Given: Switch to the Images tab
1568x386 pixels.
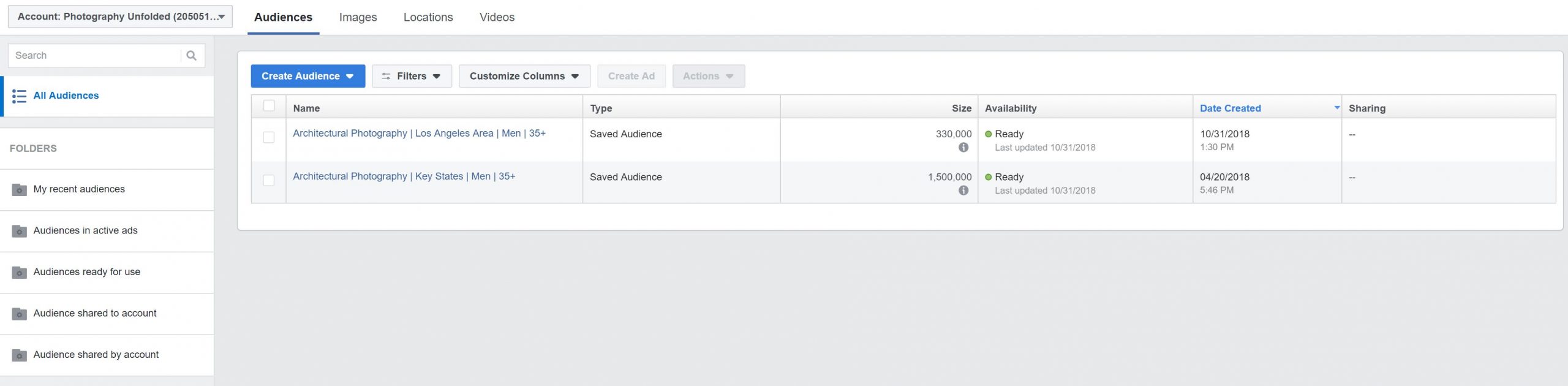Looking at the screenshot, I should [358, 18].
